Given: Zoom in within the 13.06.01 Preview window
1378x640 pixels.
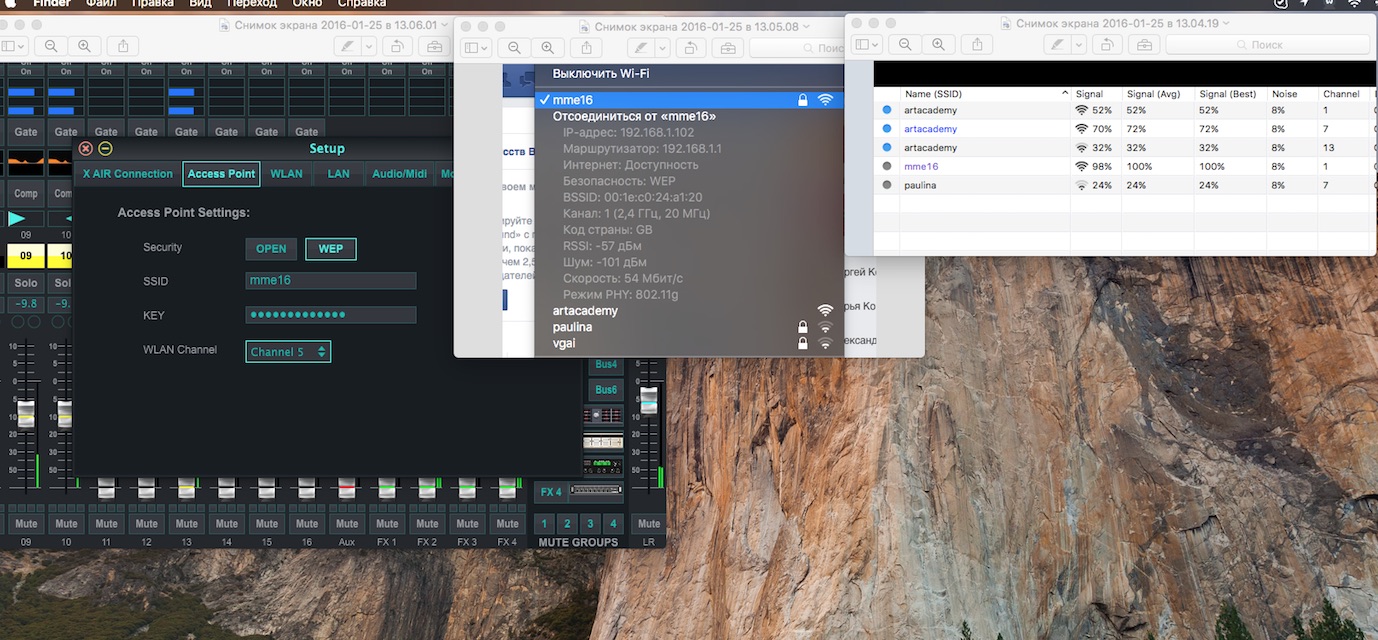Looking at the screenshot, I should pyautogui.click(x=84, y=46).
